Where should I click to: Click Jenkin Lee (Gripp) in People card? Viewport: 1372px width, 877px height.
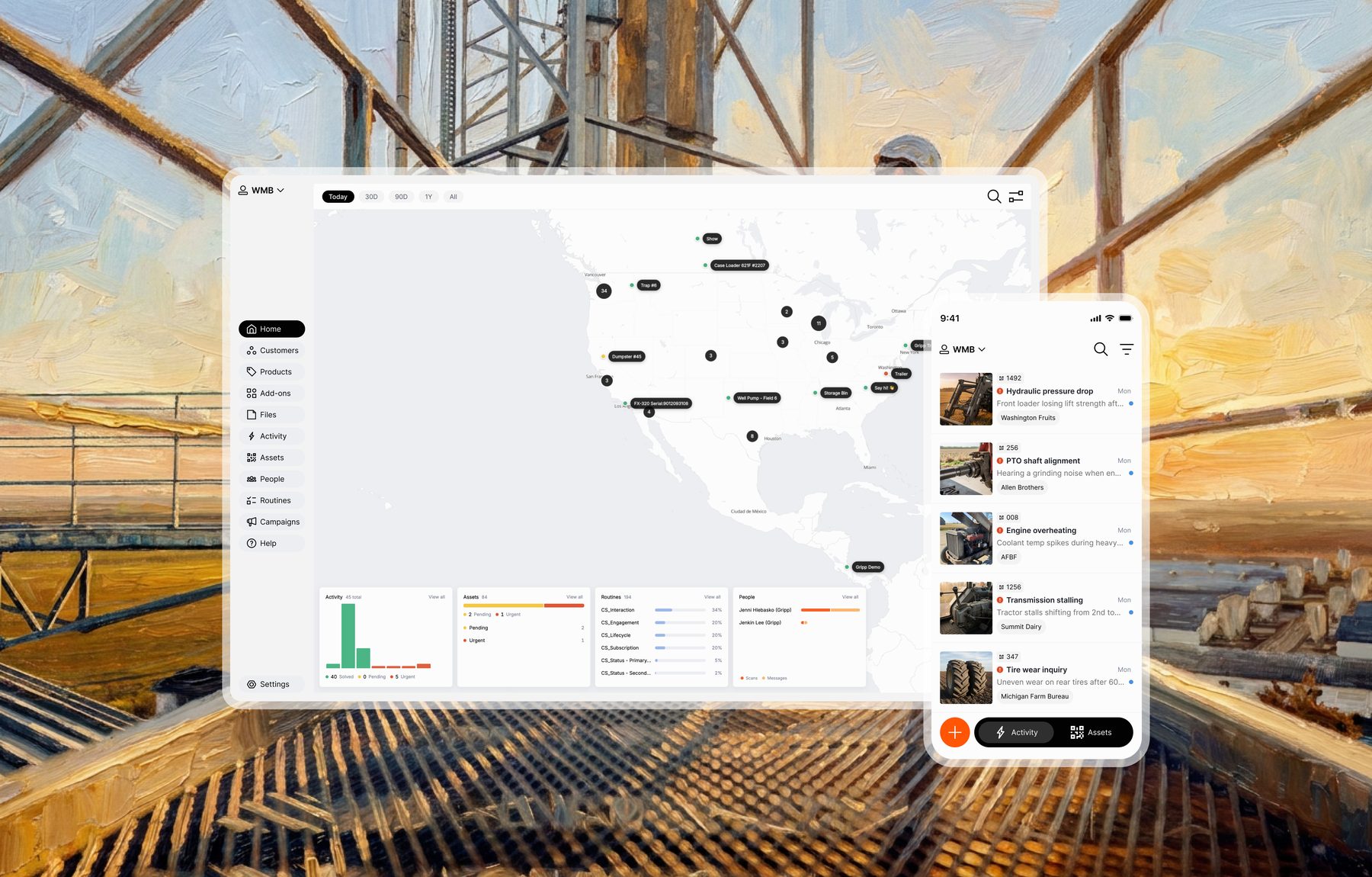pos(760,623)
